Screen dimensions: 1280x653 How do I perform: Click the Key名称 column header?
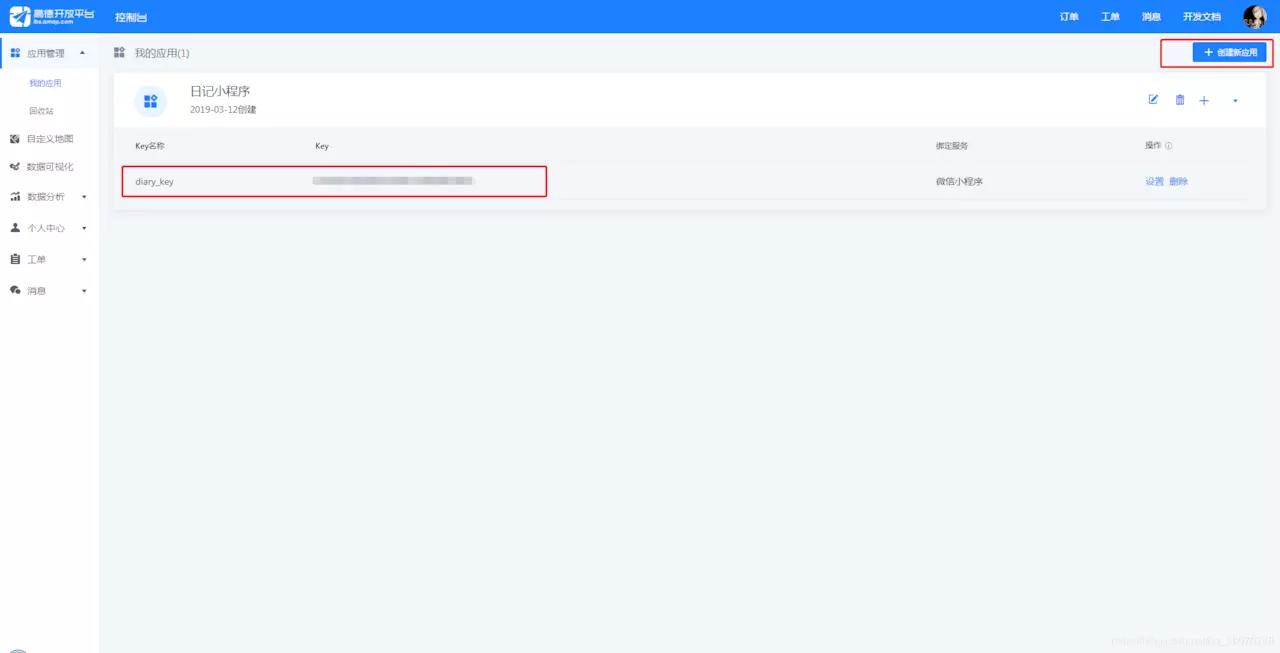click(x=150, y=146)
